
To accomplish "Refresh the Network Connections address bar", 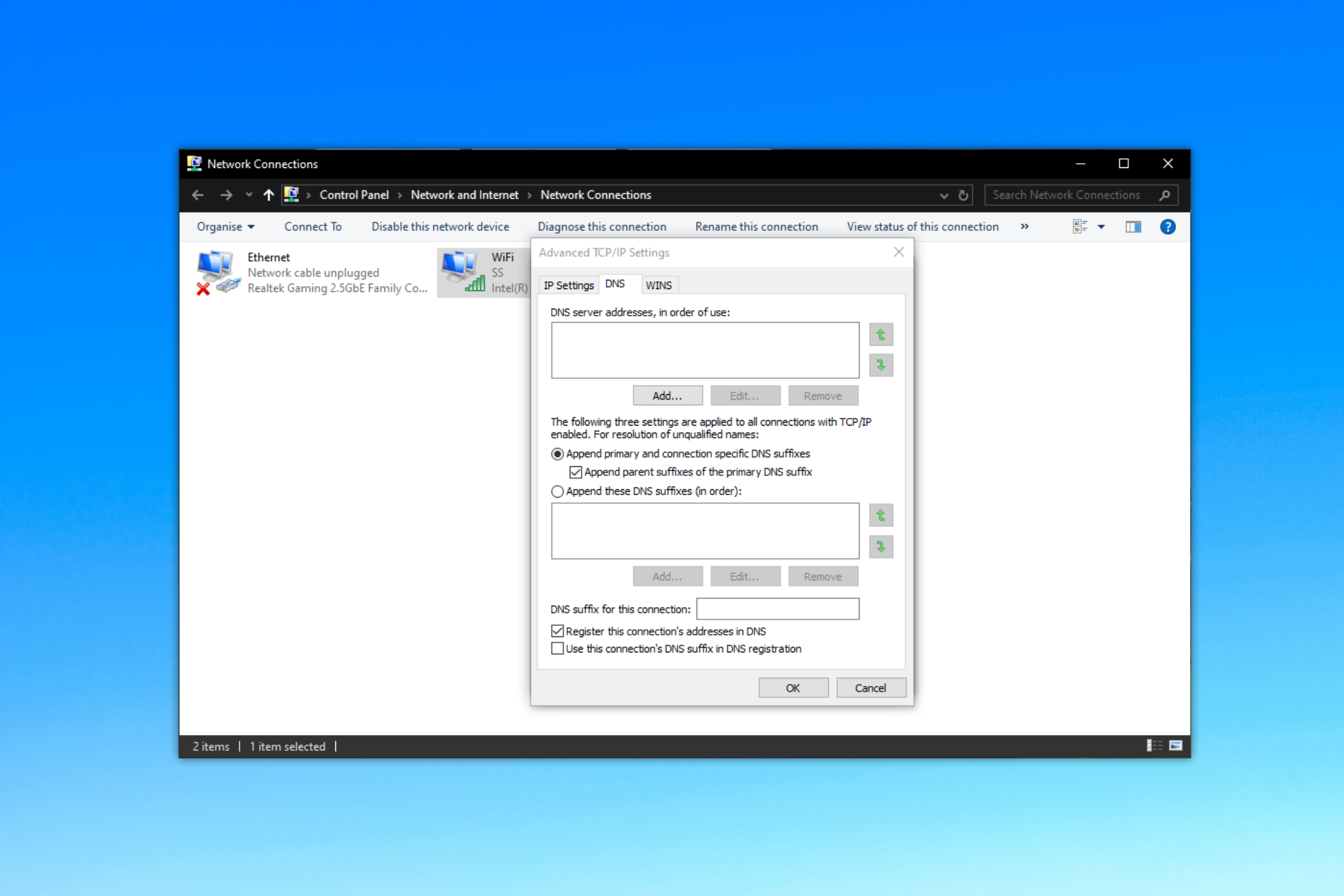I will (963, 195).
